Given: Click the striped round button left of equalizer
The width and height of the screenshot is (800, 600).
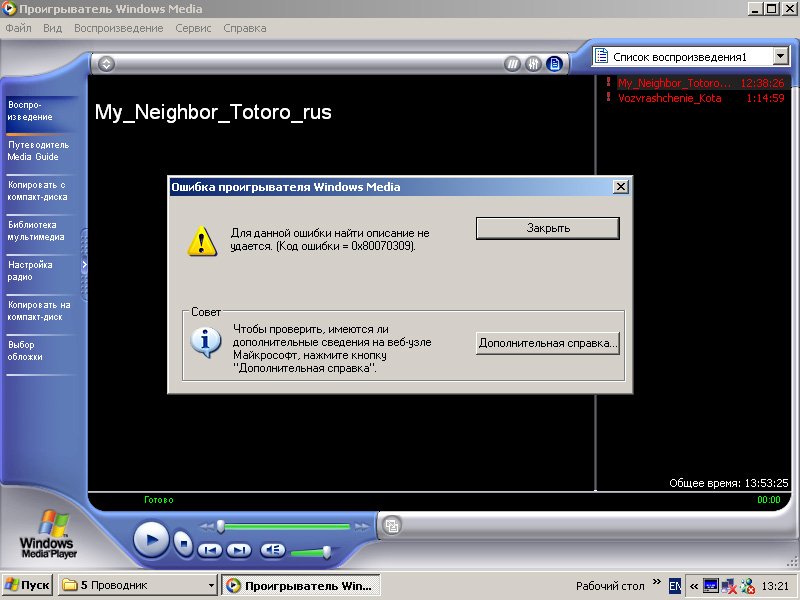Looking at the screenshot, I should tap(512, 64).
